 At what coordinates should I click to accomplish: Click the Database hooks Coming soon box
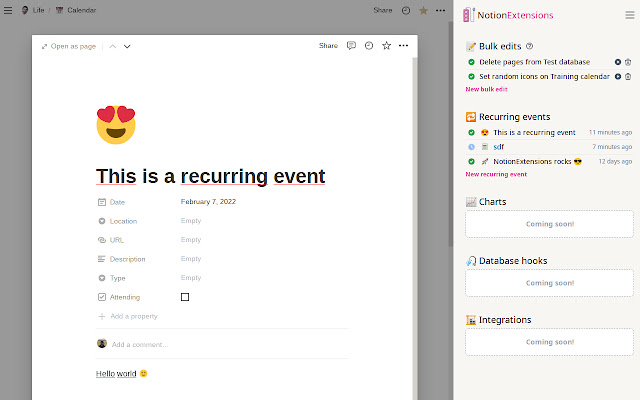coord(549,283)
